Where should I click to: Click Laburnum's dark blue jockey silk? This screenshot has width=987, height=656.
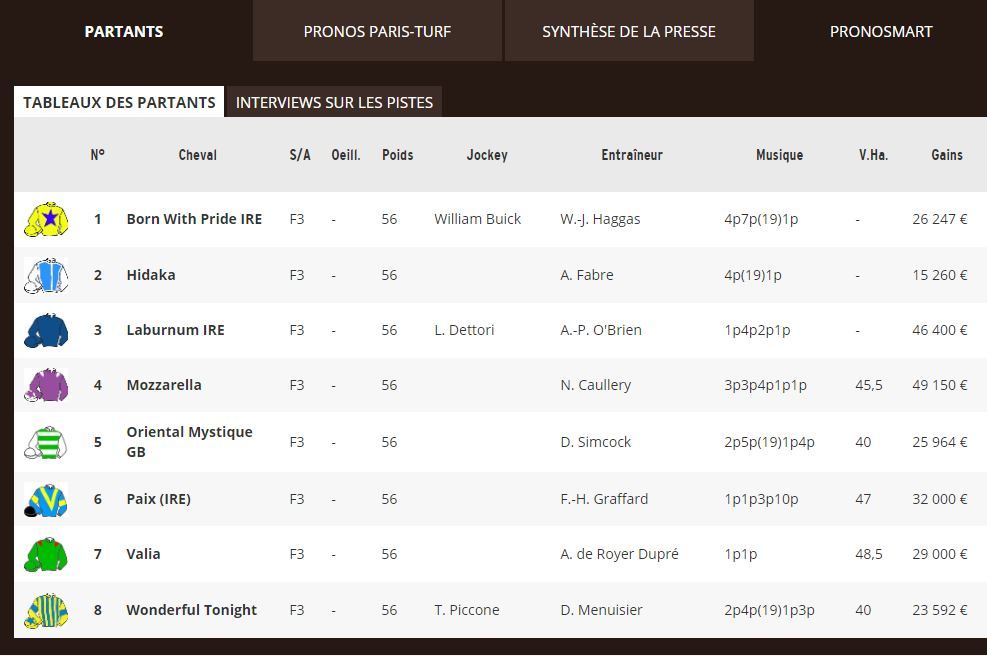[46, 330]
